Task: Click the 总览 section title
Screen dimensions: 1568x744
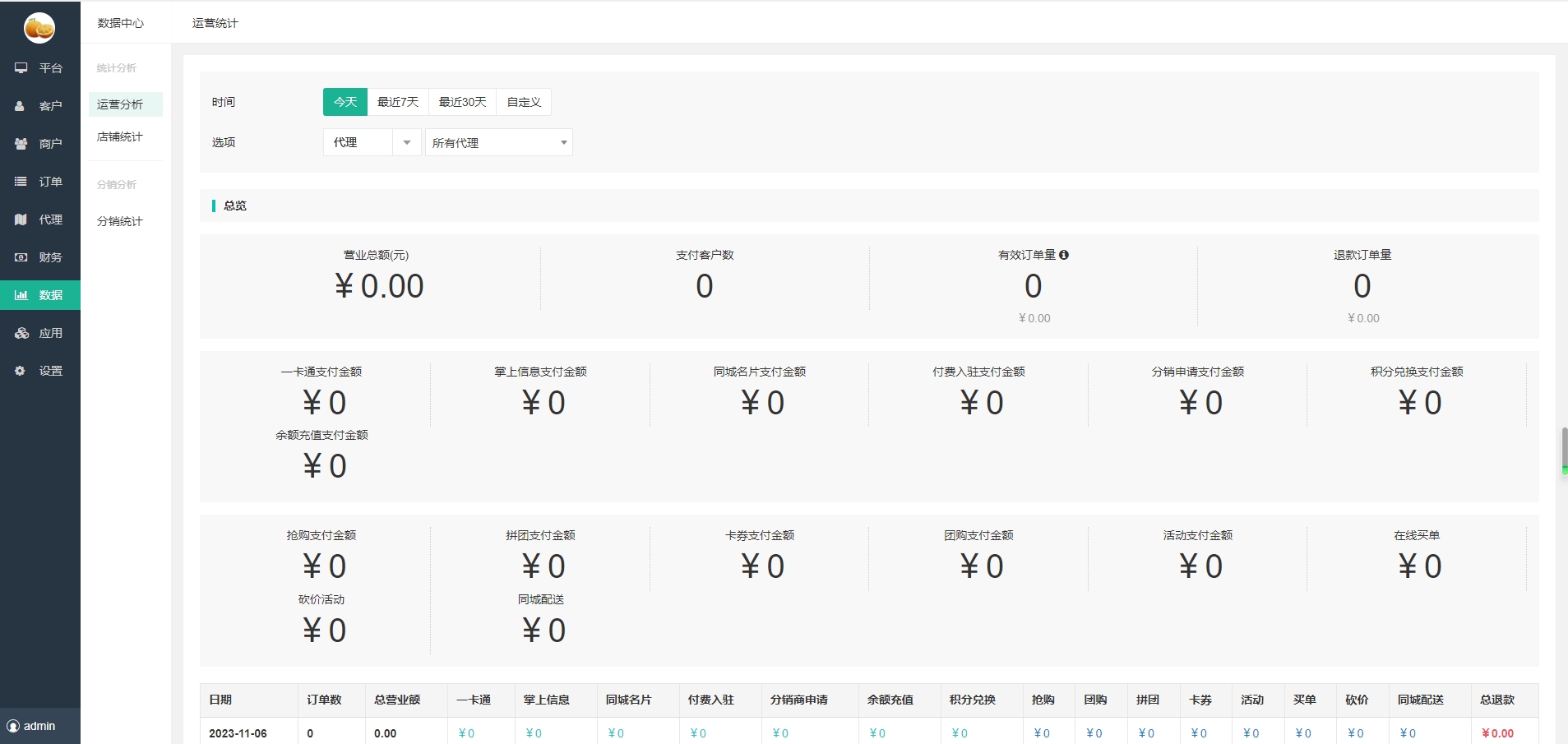Action: (235, 206)
